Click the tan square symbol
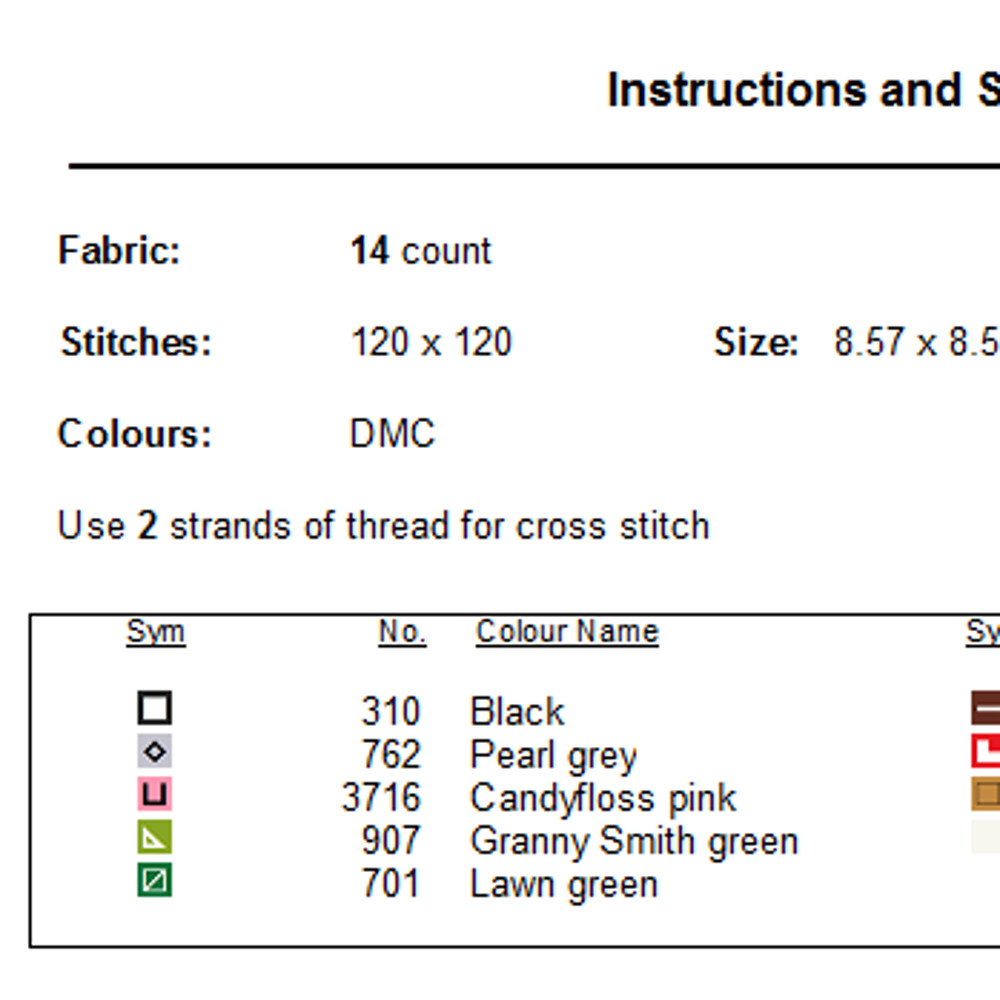This screenshot has height=1000, width=1000. 985,794
